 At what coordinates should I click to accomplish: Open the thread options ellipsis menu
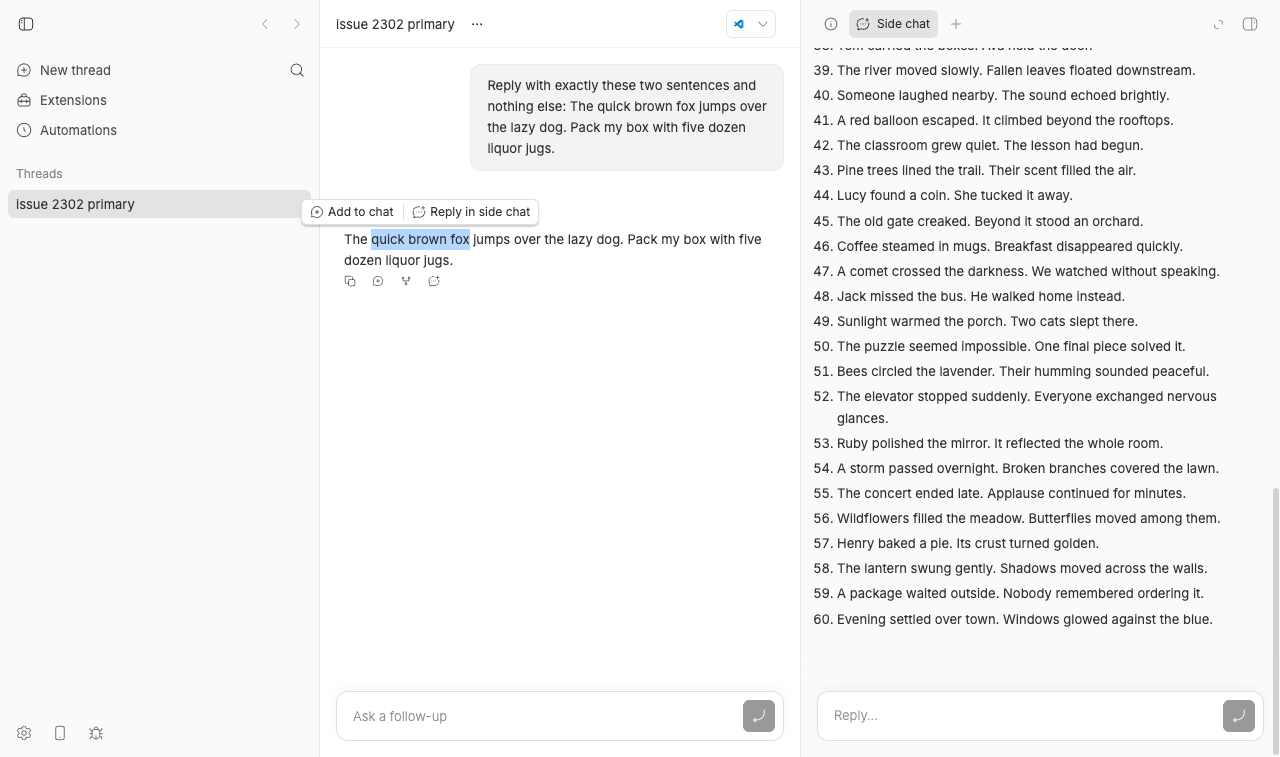click(477, 24)
